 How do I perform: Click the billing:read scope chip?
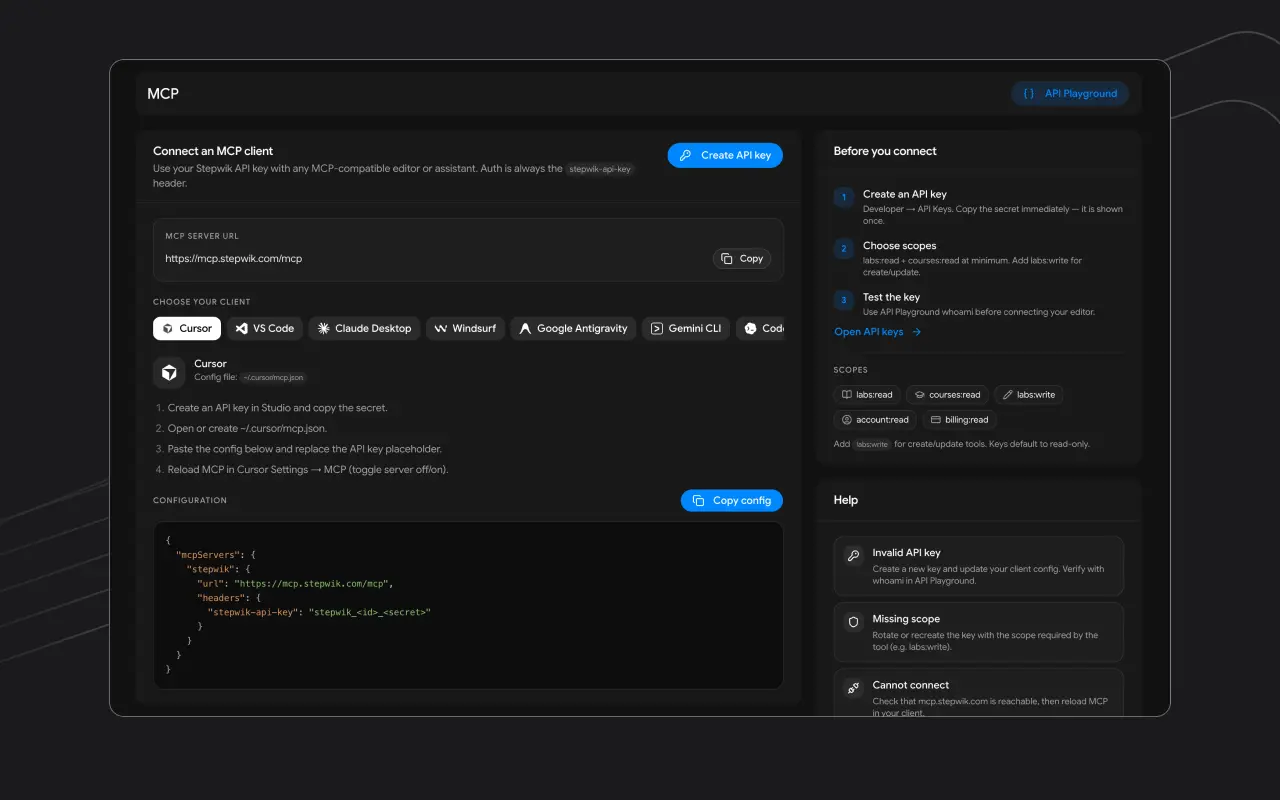coord(959,420)
